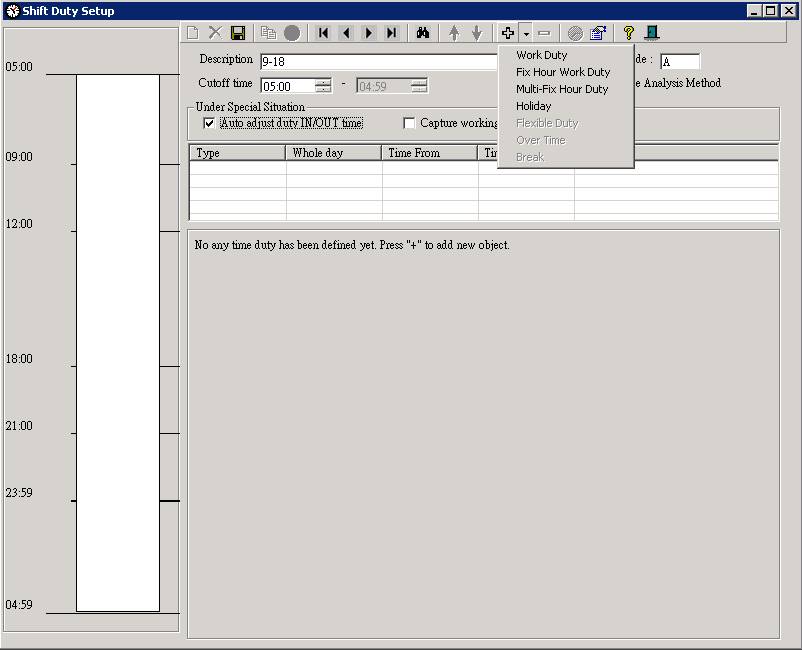Click the Type column header

[237, 153]
